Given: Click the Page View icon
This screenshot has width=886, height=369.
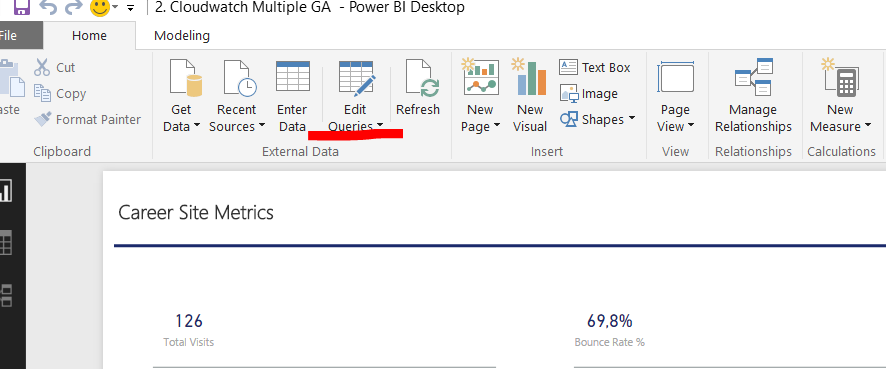Looking at the screenshot, I should (675, 78).
